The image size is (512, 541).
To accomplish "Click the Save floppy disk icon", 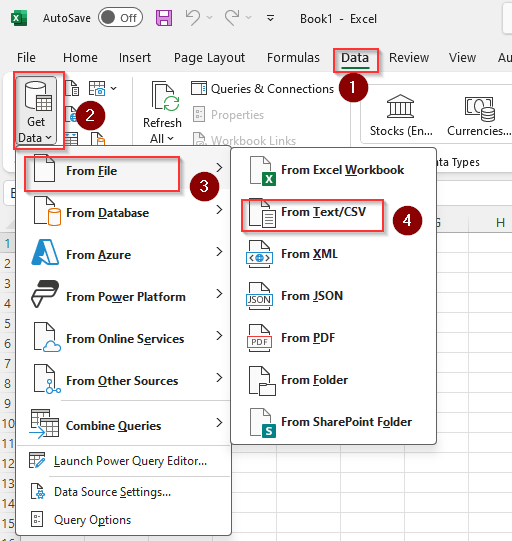I will click(x=164, y=18).
